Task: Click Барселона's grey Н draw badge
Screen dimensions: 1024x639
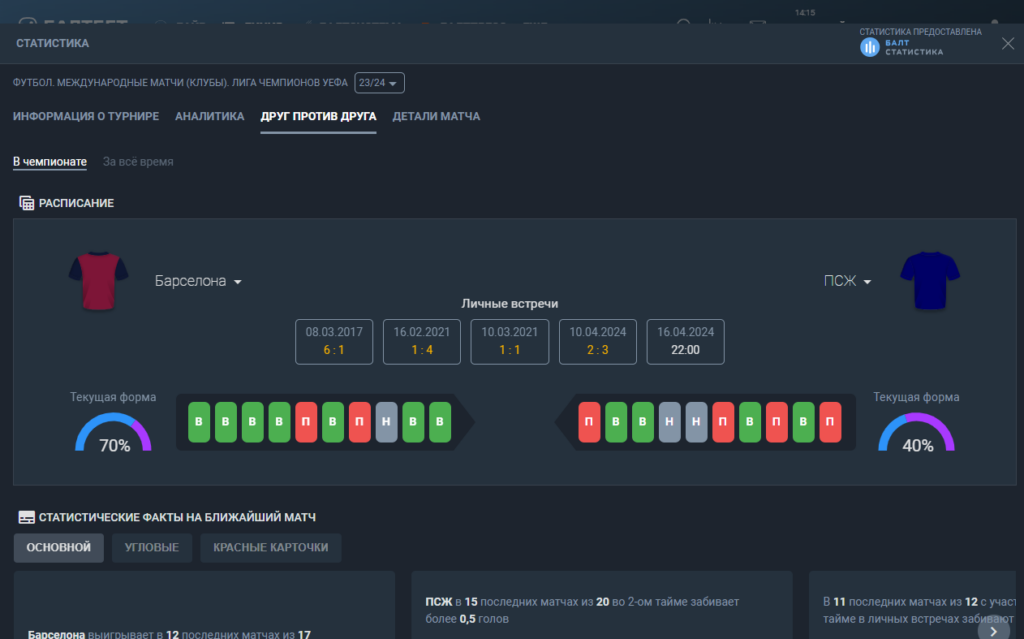Action: (386, 422)
